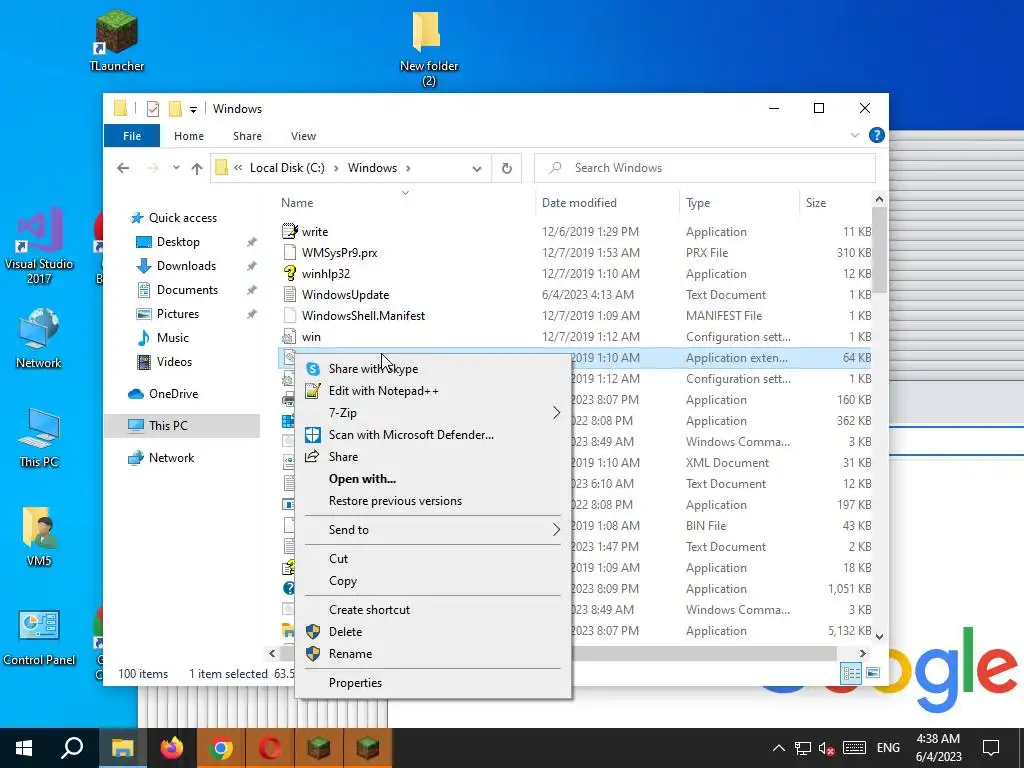Screen dimensions: 1024x768
Task: Click the chevron after Local Disk (C:)
Action: click(x=336, y=168)
